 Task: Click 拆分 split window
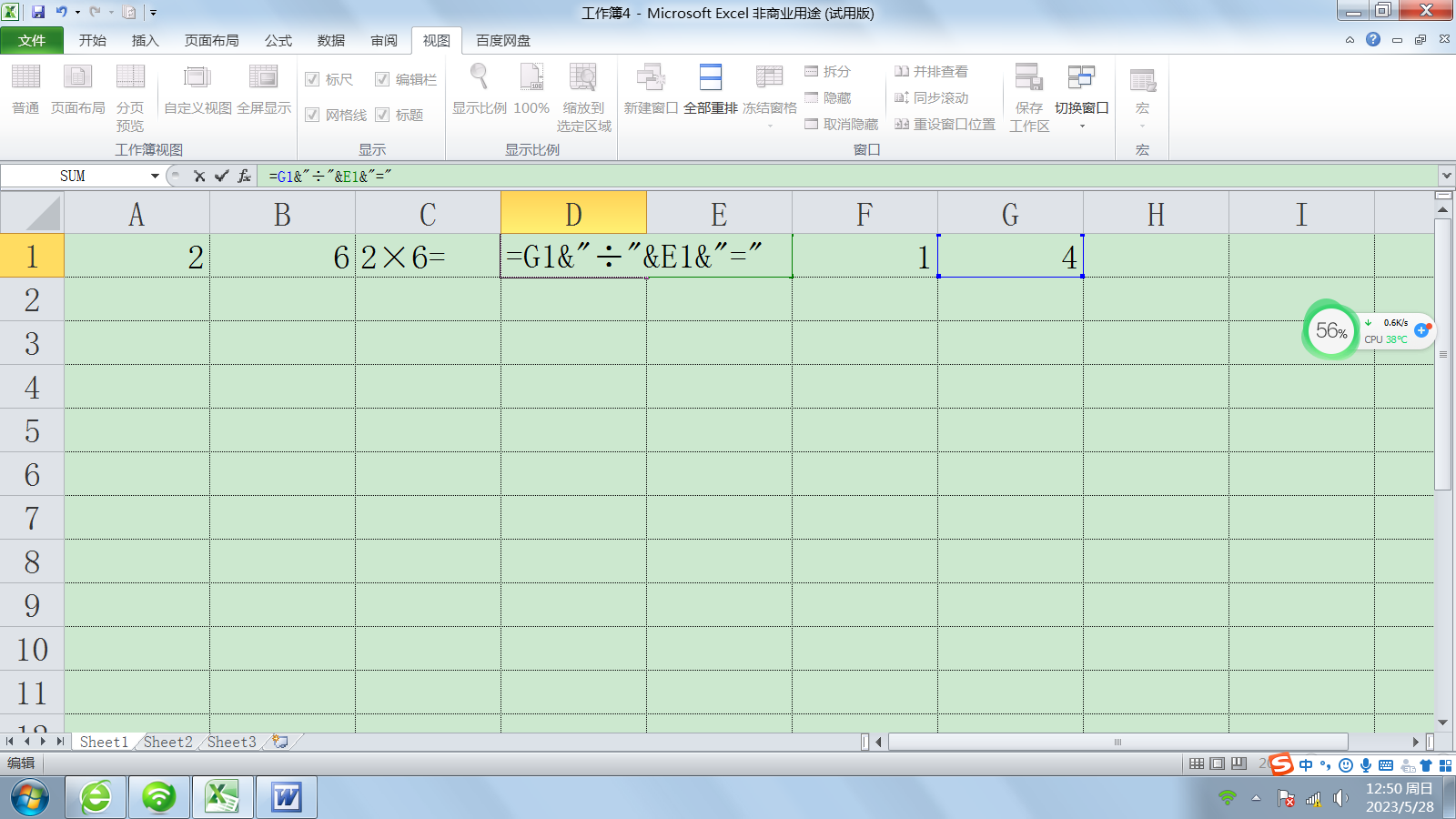click(828, 71)
